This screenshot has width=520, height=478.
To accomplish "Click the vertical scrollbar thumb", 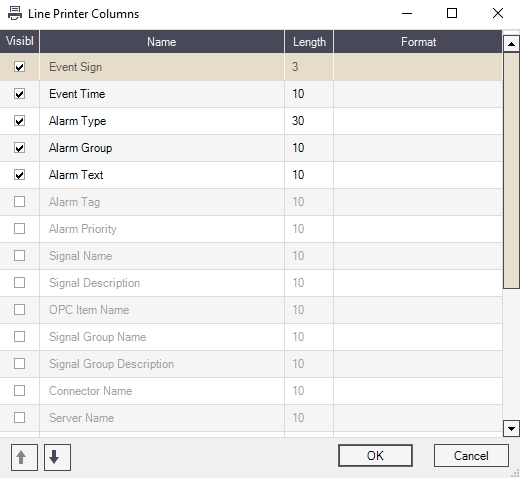I will (x=511, y=170).
